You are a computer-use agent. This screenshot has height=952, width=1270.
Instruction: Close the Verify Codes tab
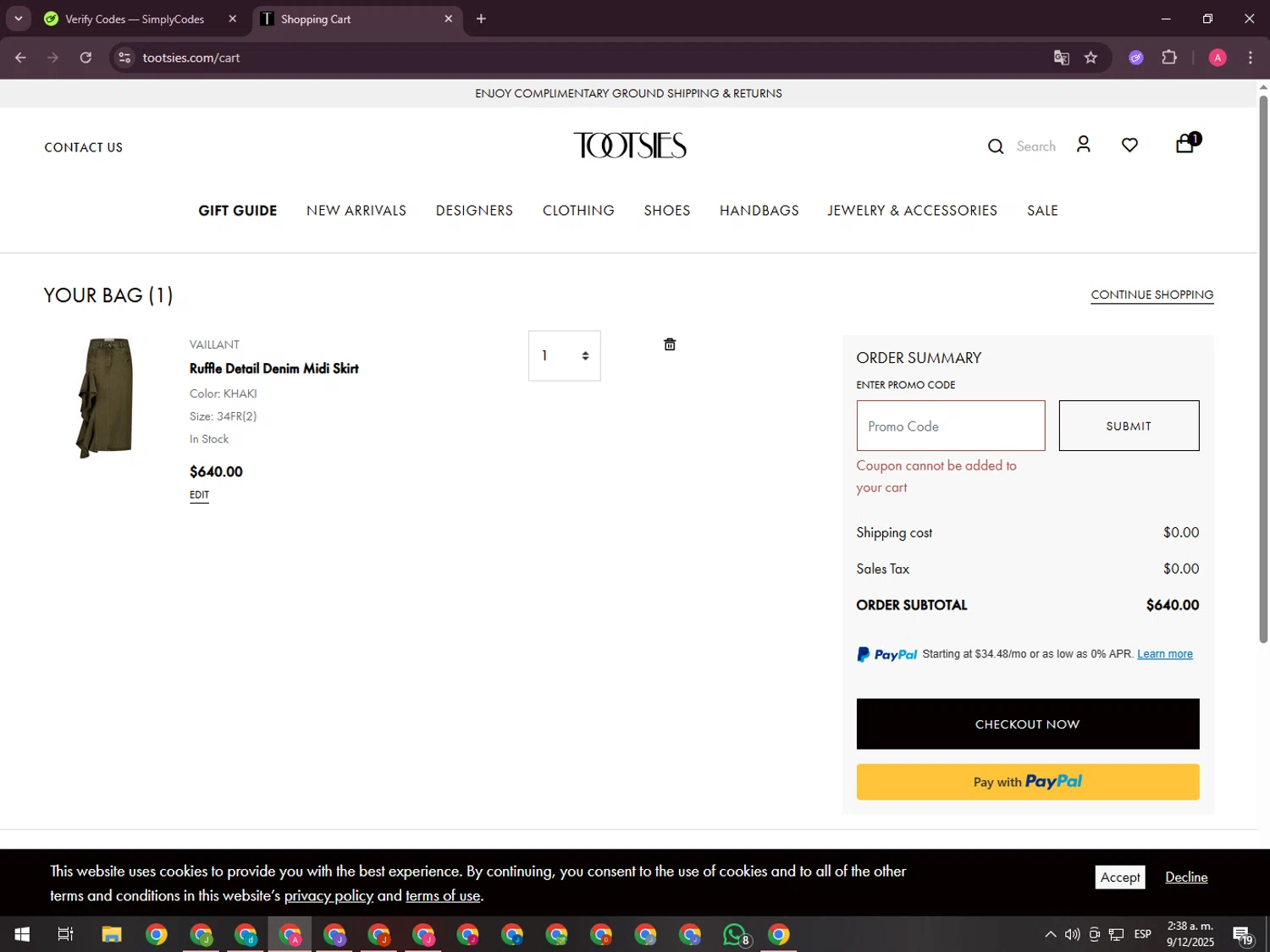point(233,19)
